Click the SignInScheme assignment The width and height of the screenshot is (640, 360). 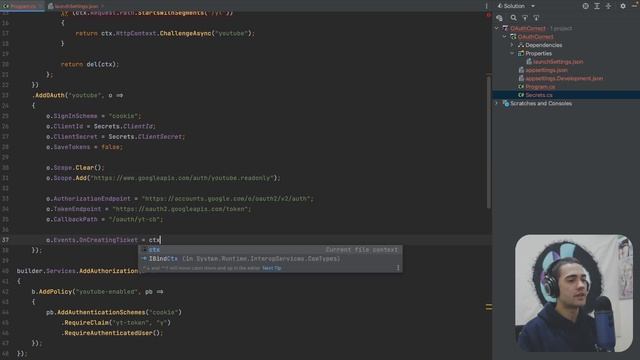93,116
